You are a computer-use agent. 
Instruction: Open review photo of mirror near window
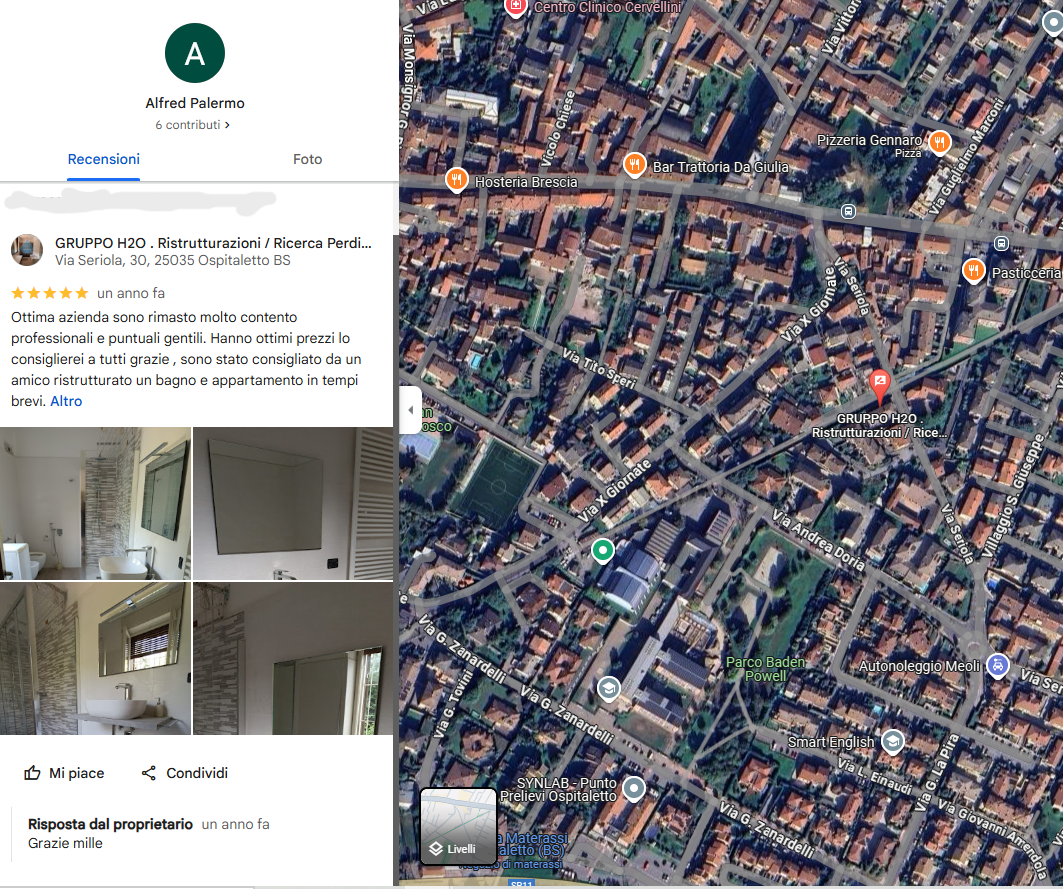[293, 658]
